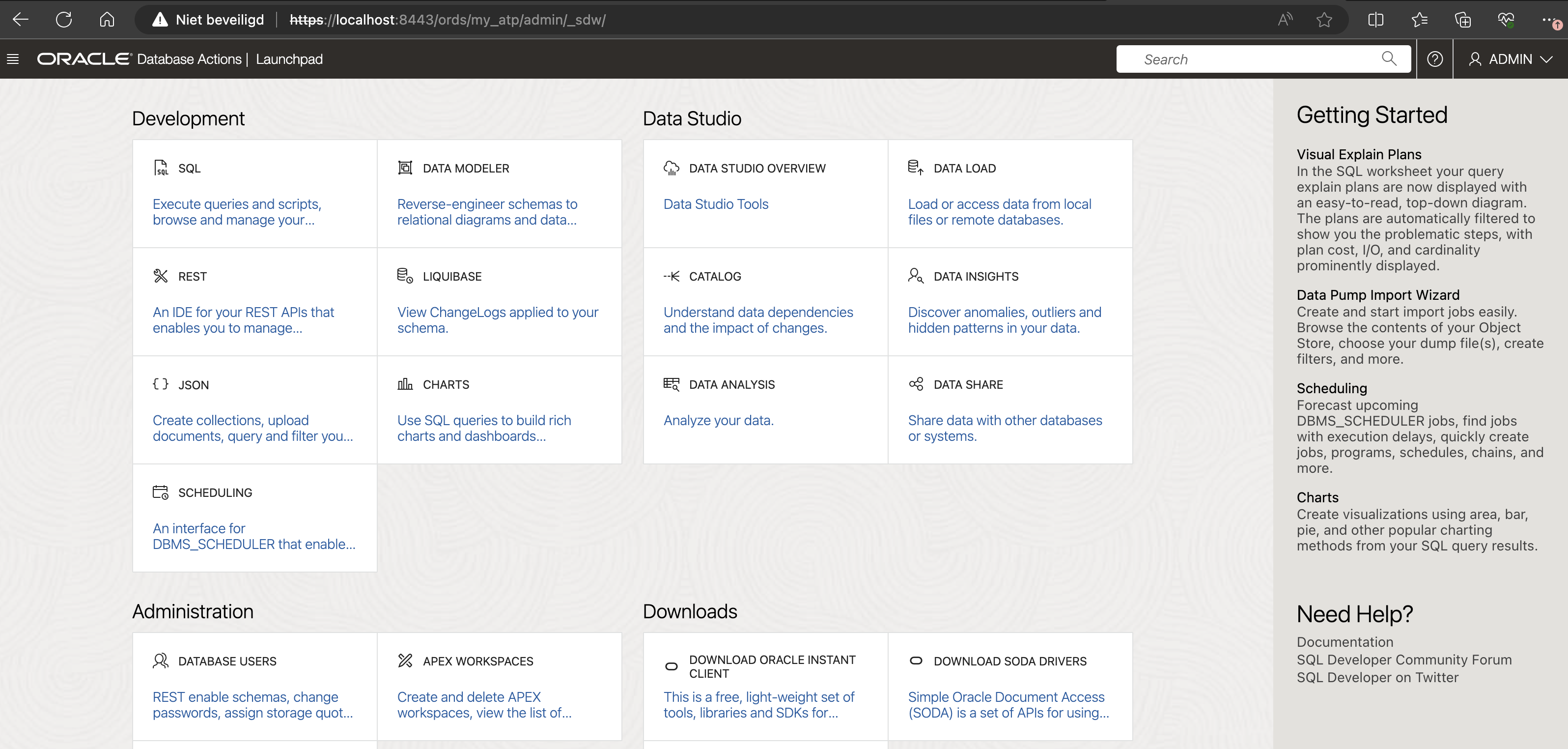Click the Data Insights icon
The height and width of the screenshot is (749, 1568).
916,276
